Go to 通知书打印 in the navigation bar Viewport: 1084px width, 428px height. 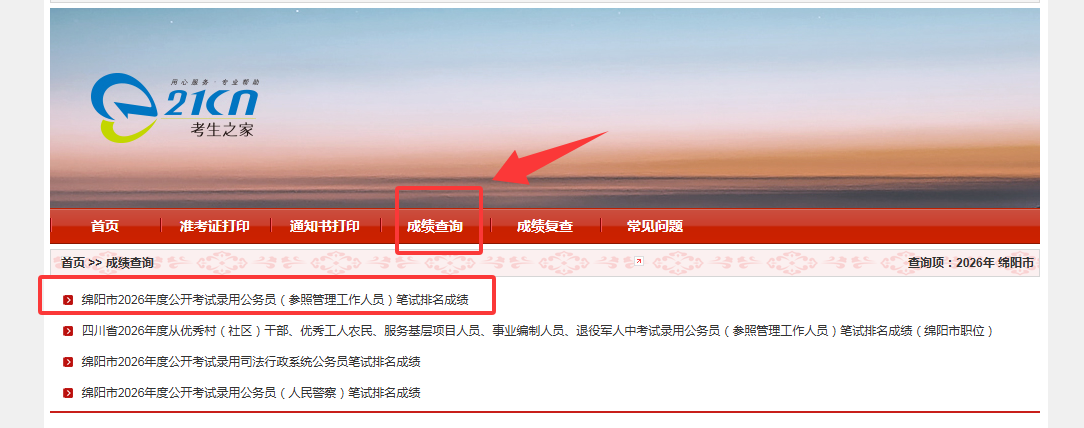click(324, 226)
